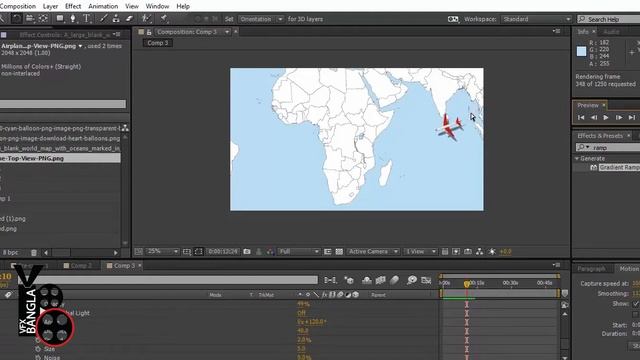Toggle the Transparency Grid
640x360 pixels.
[x=339, y=252]
